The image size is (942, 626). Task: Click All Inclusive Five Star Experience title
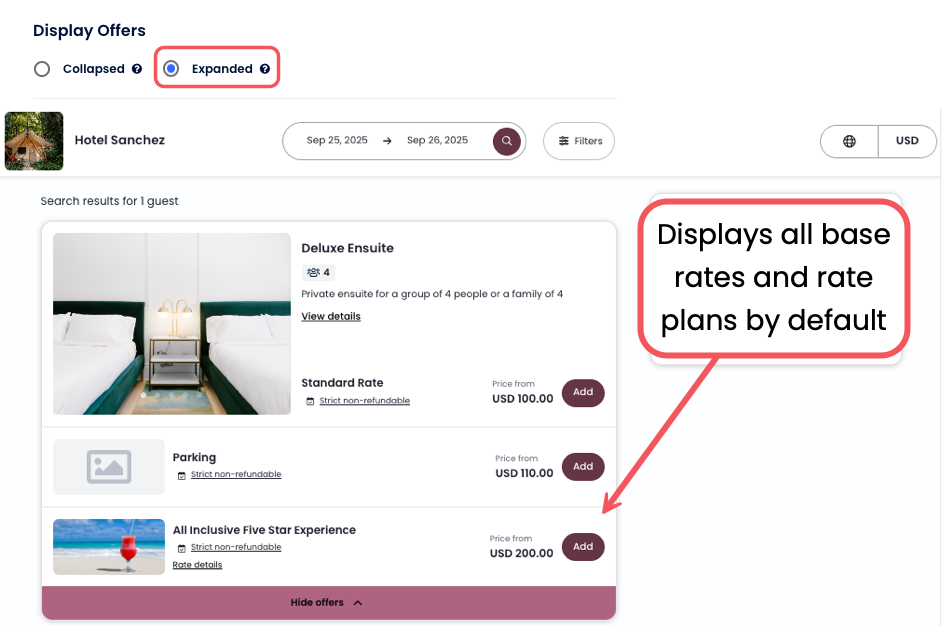[264, 530]
